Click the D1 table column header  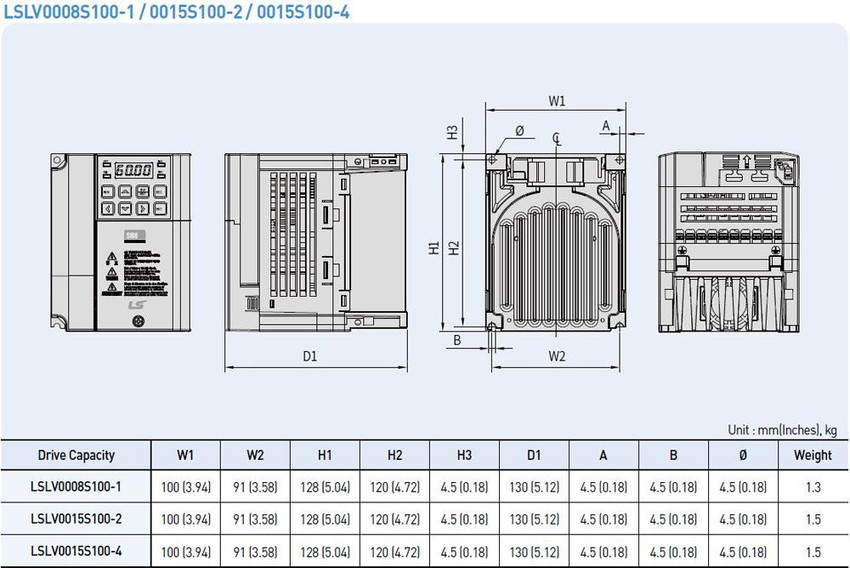point(534,455)
